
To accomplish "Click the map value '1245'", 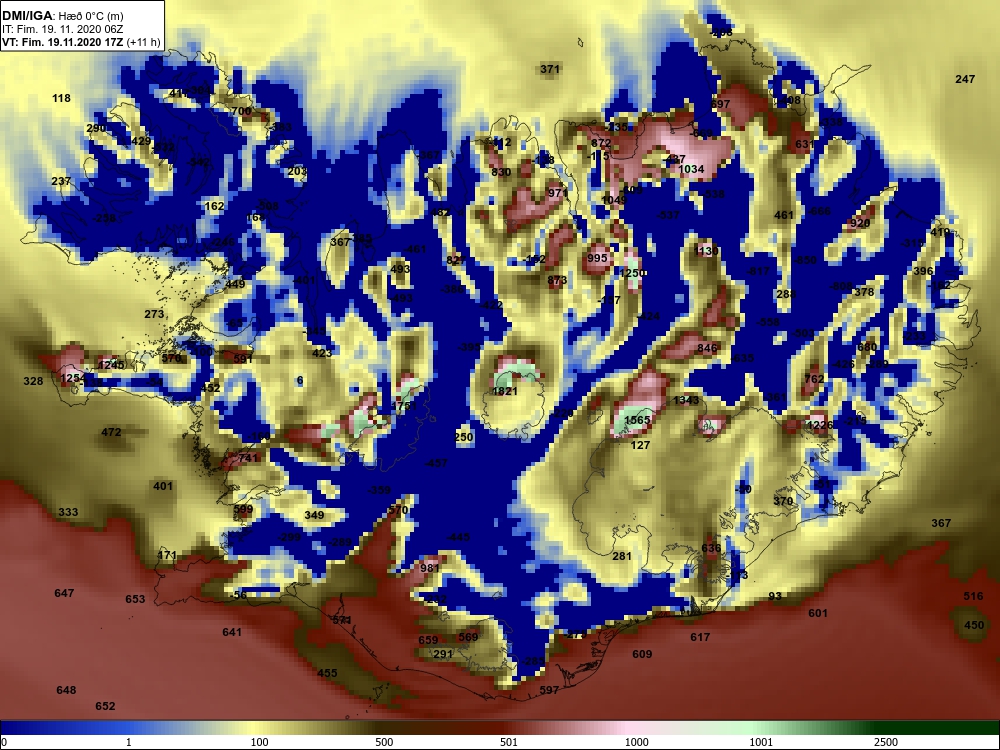I will tap(111, 365).
